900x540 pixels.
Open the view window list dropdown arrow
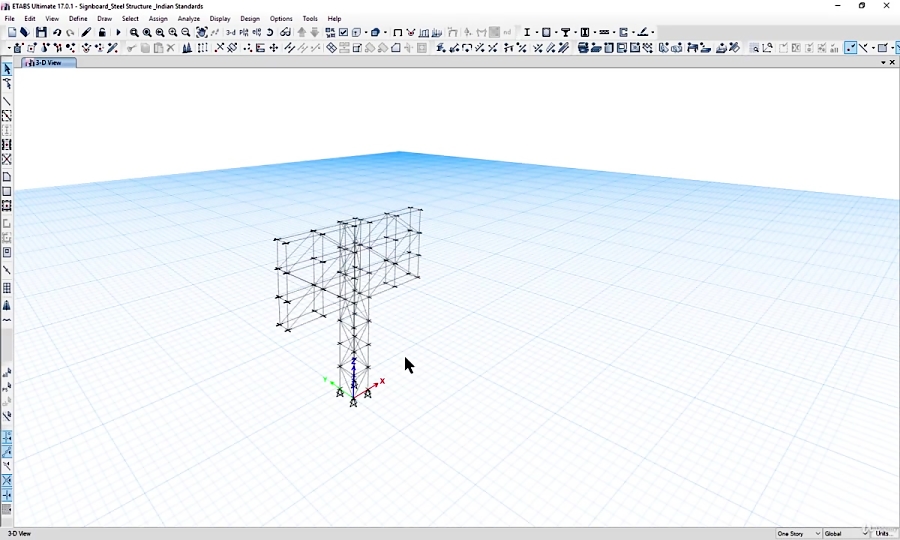(883, 63)
